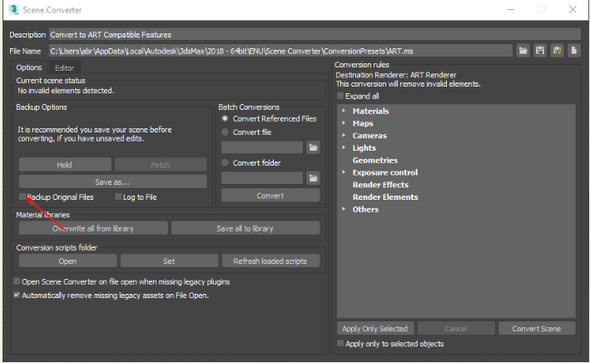The image size is (590, 363).
Task: Save the current preset using the floppy icon
Action: [x=540, y=50]
